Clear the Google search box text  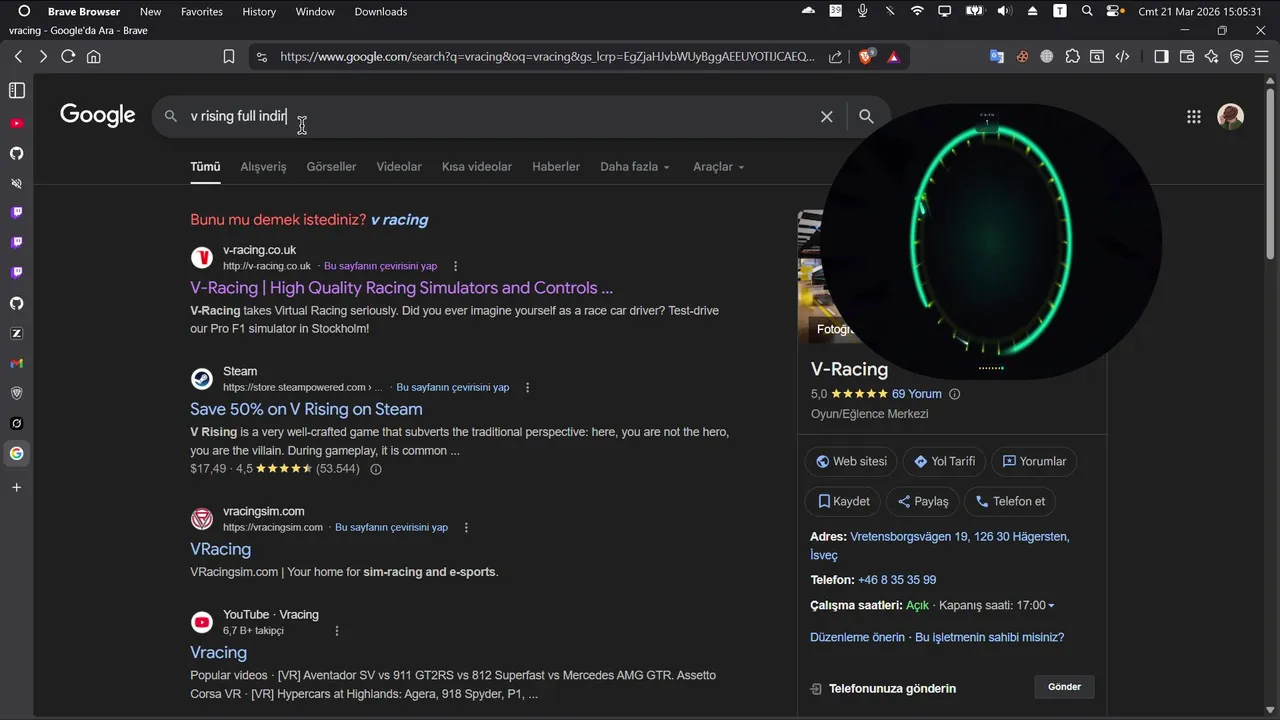(x=827, y=117)
